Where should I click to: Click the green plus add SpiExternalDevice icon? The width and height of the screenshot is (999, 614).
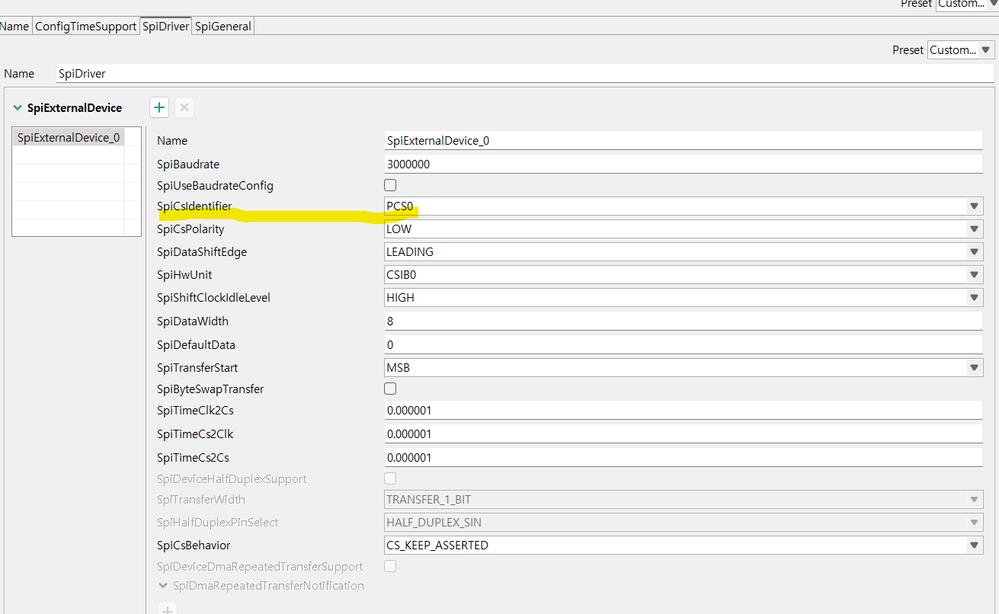[159, 107]
